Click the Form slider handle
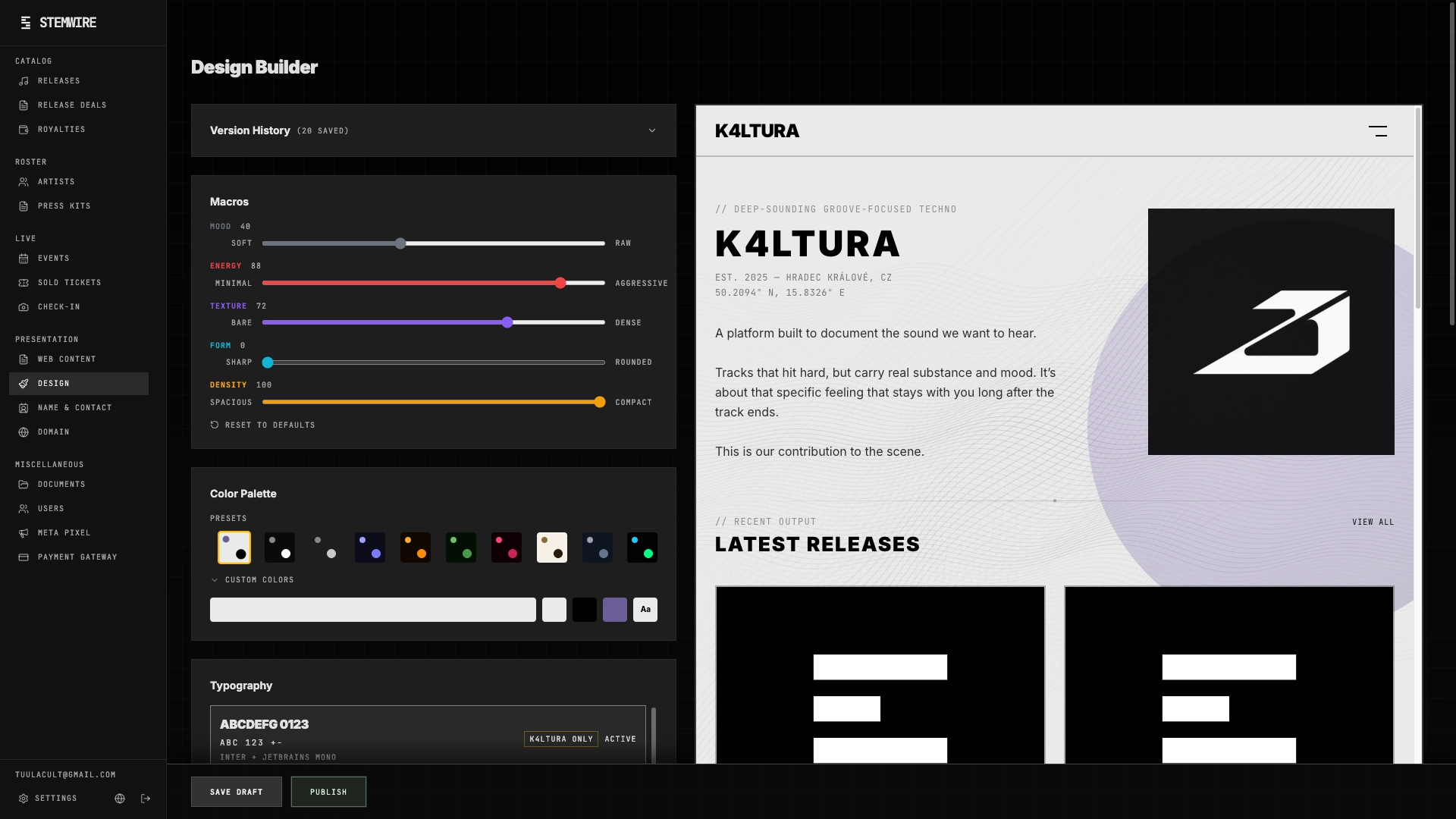The width and height of the screenshot is (1456, 819). click(x=268, y=362)
